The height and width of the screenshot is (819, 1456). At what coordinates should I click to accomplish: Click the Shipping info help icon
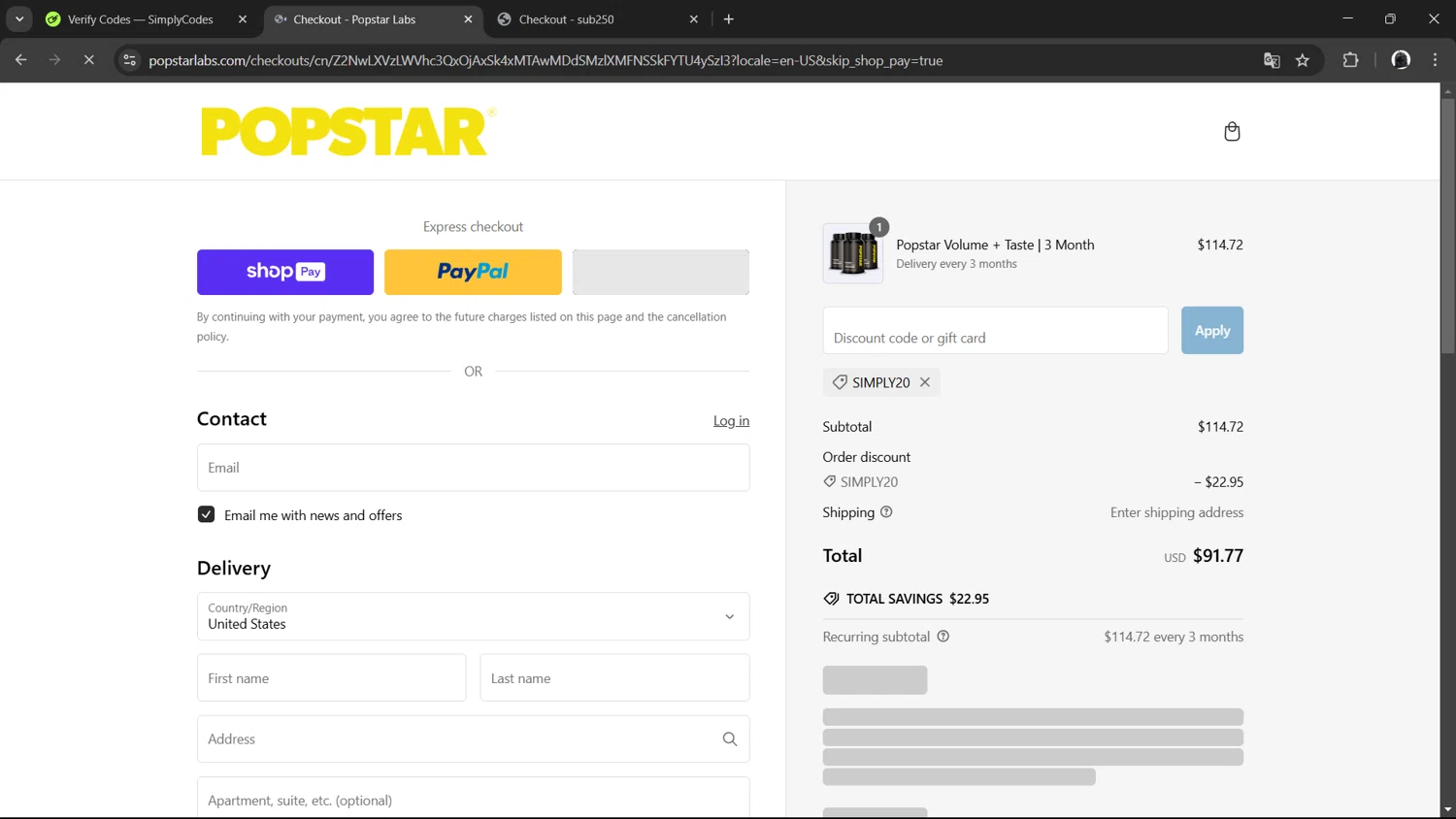coord(886,512)
